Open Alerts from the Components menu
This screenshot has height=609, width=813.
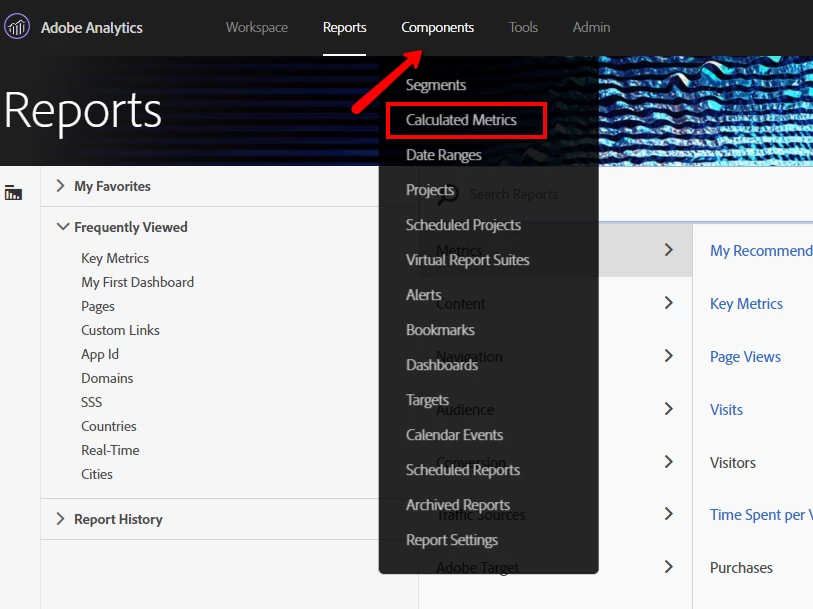click(423, 295)
